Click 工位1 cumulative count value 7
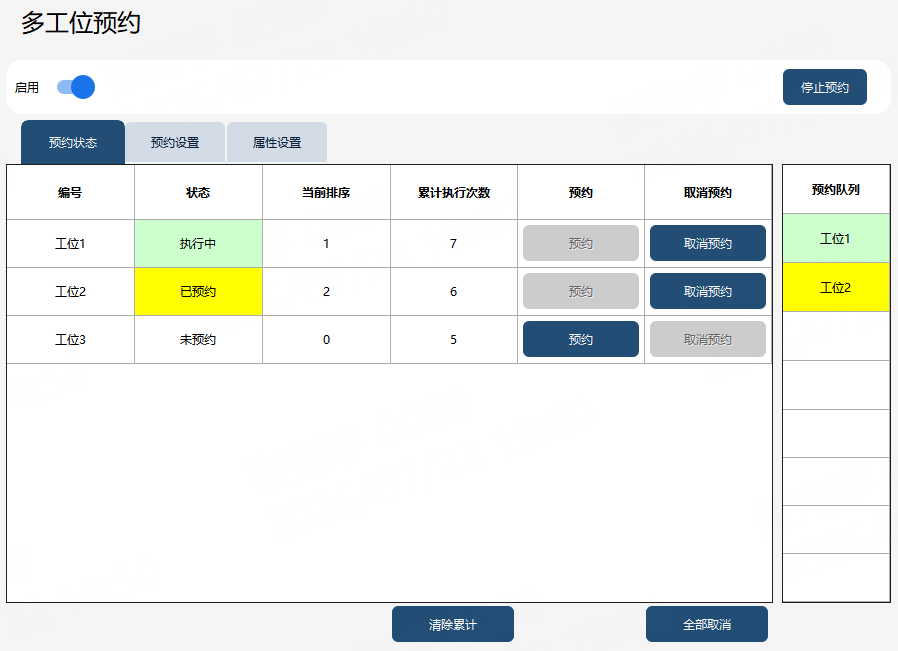This screenshot has height=651, width=898. pyautogui.click(x=454, y=243)
